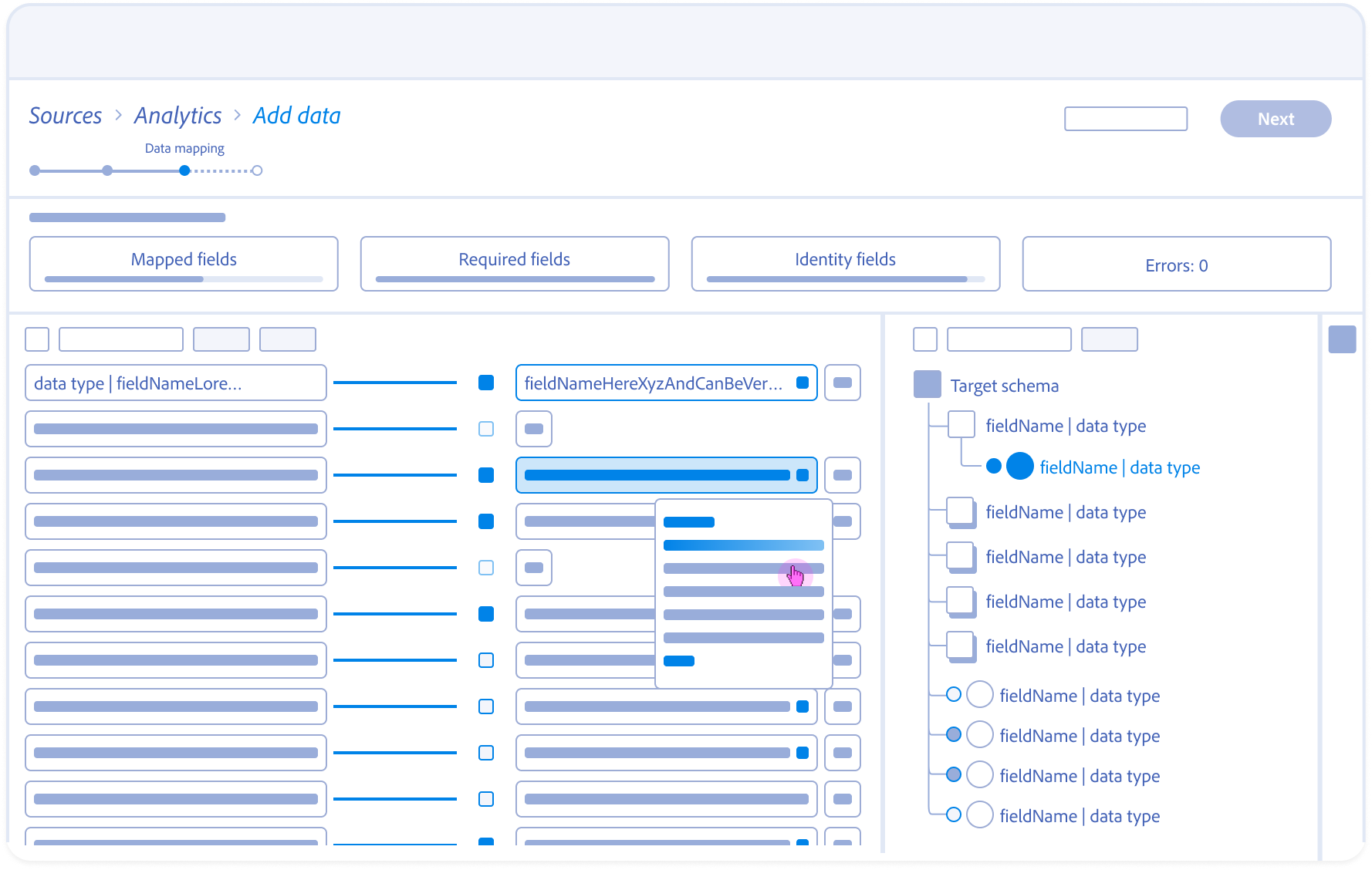Click the Data mapping step marker

[184, 170]
